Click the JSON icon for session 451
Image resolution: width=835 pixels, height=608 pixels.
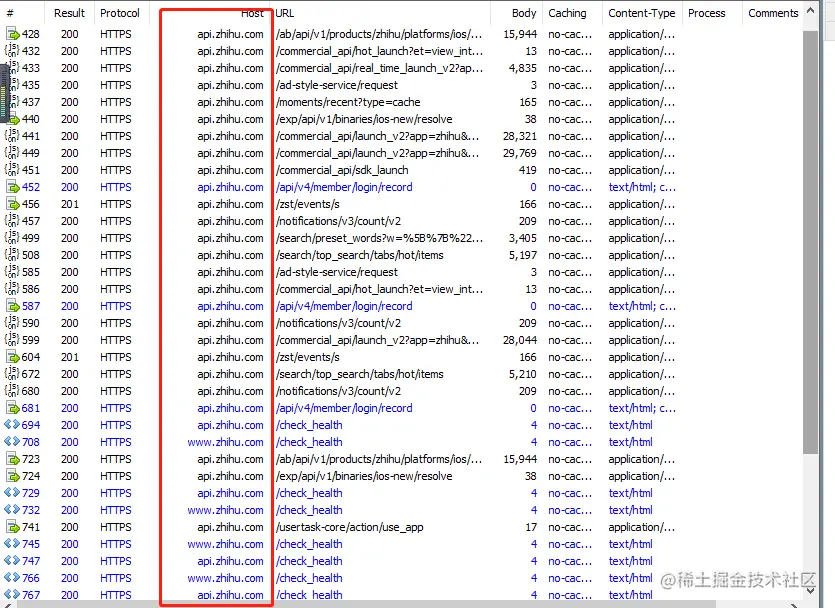[12, 170]
